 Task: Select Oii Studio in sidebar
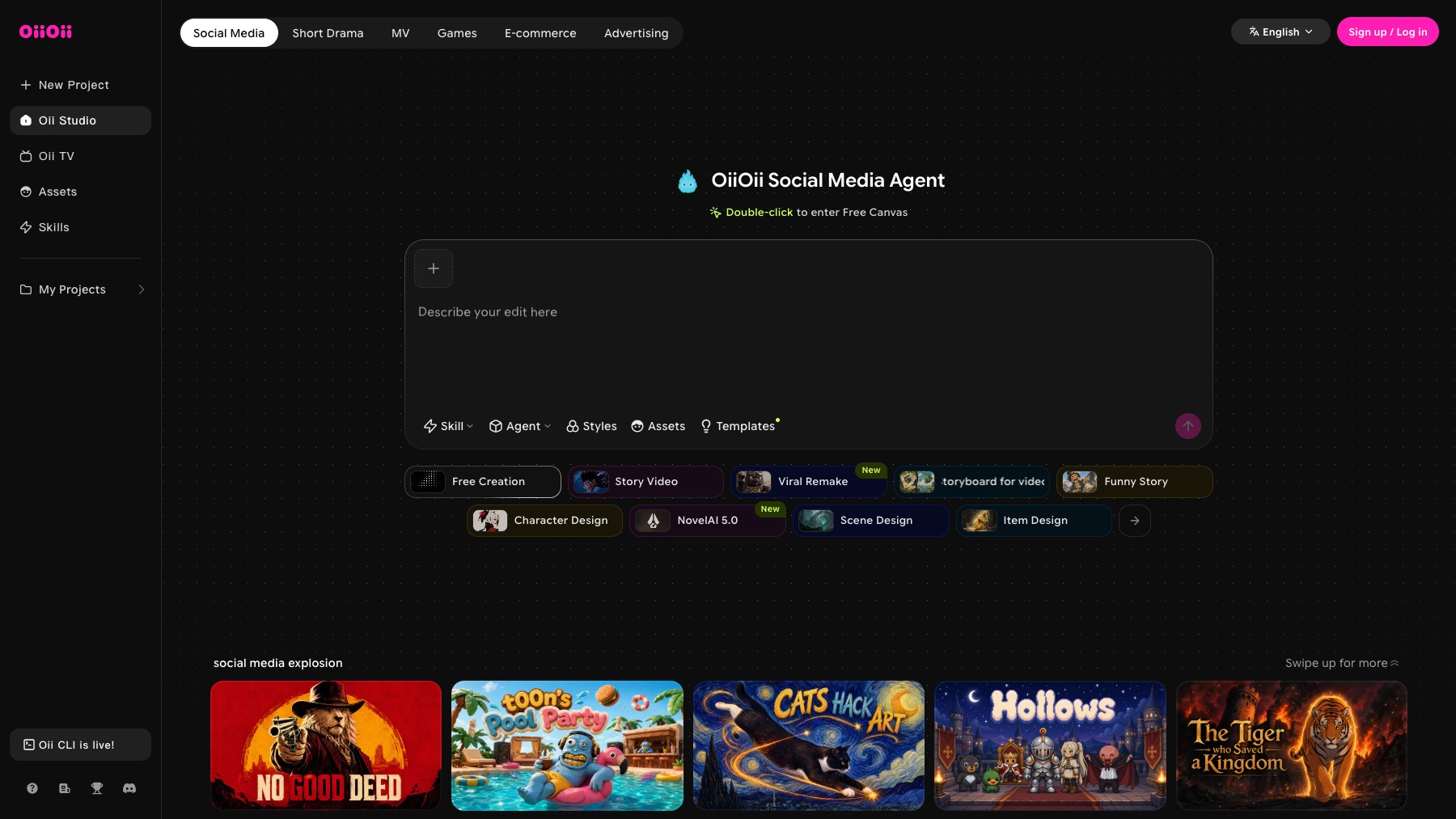click(80, 120)
